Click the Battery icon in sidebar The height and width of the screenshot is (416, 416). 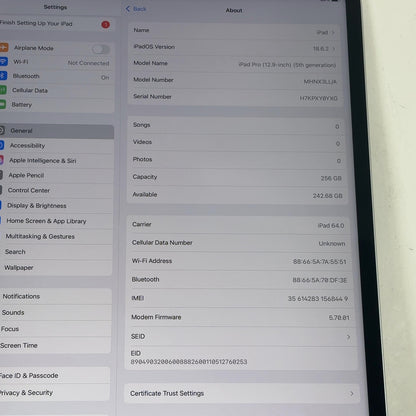[x=2, y=104]
